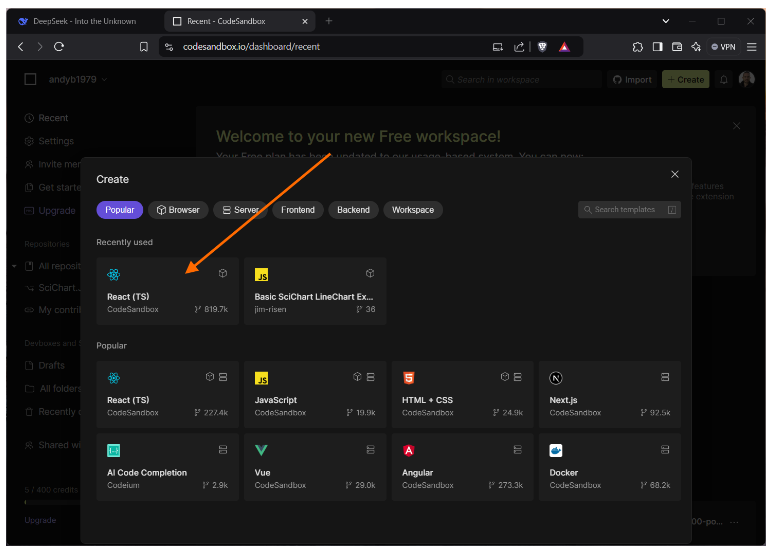Choose the Docker template card
772x552 pixels.
(610, 467)
